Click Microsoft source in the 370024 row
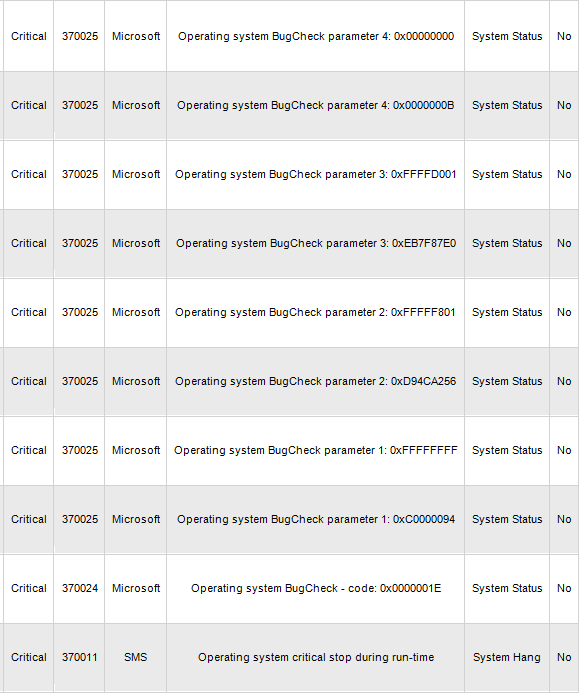This screenshot has height=698, width=579. [136, 588]
